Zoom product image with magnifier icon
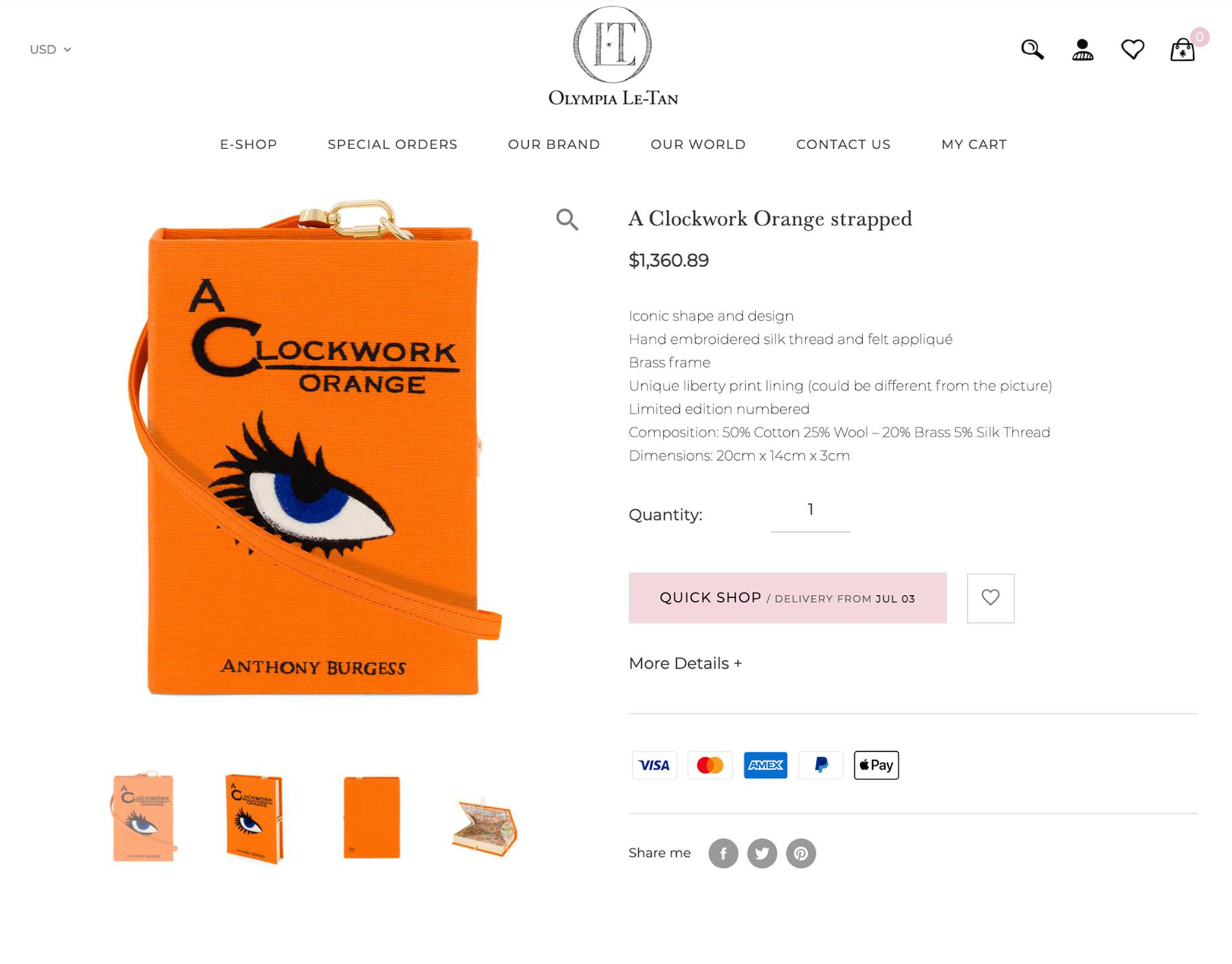Viewport: 1232px width, 964px height. (x=567, y=220)
